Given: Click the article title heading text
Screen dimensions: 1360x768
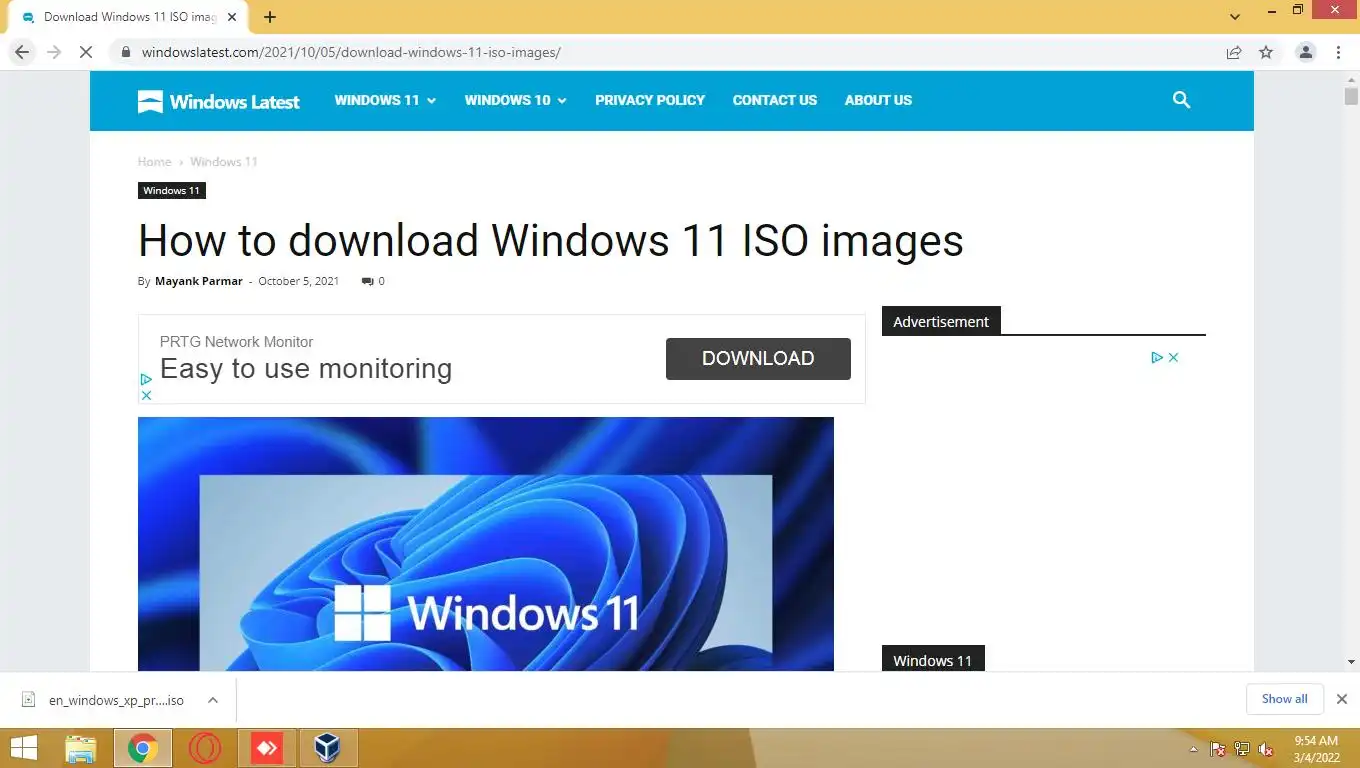Looking at the screenshot, I should [551, 241].
